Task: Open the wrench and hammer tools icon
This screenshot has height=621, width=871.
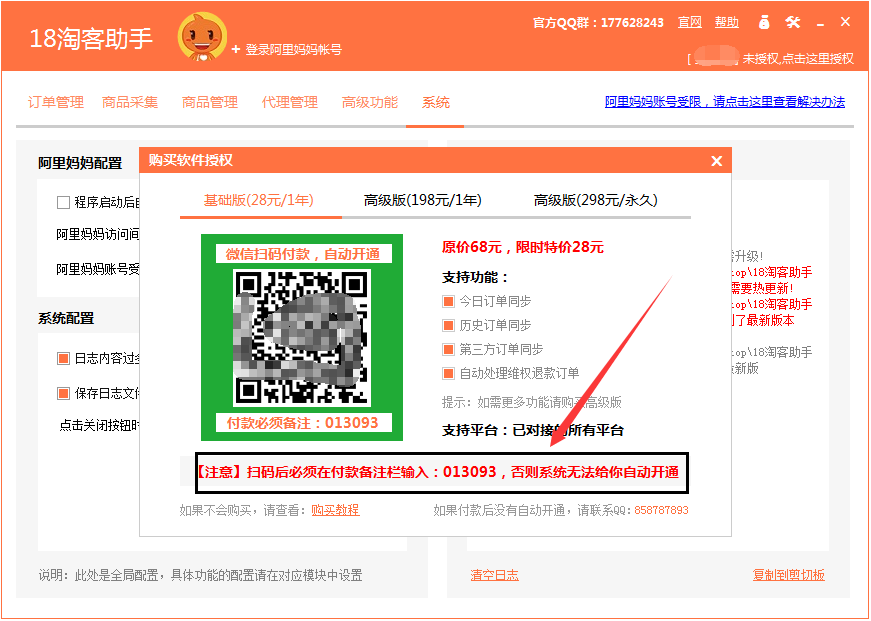Action: [x=793, y=22]
